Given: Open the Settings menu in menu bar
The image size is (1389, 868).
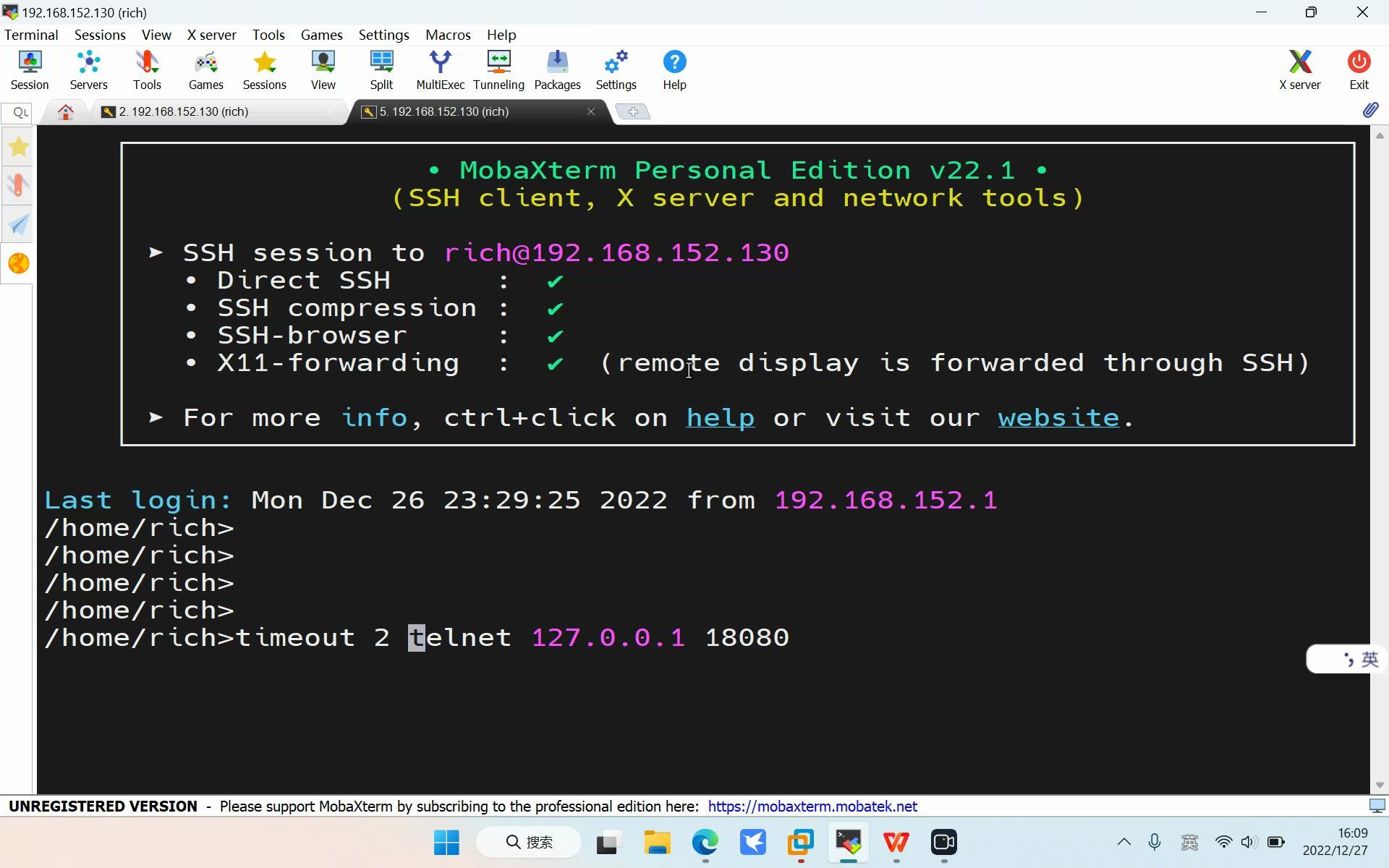Looking at the screenshot, I should click(383, 35).
